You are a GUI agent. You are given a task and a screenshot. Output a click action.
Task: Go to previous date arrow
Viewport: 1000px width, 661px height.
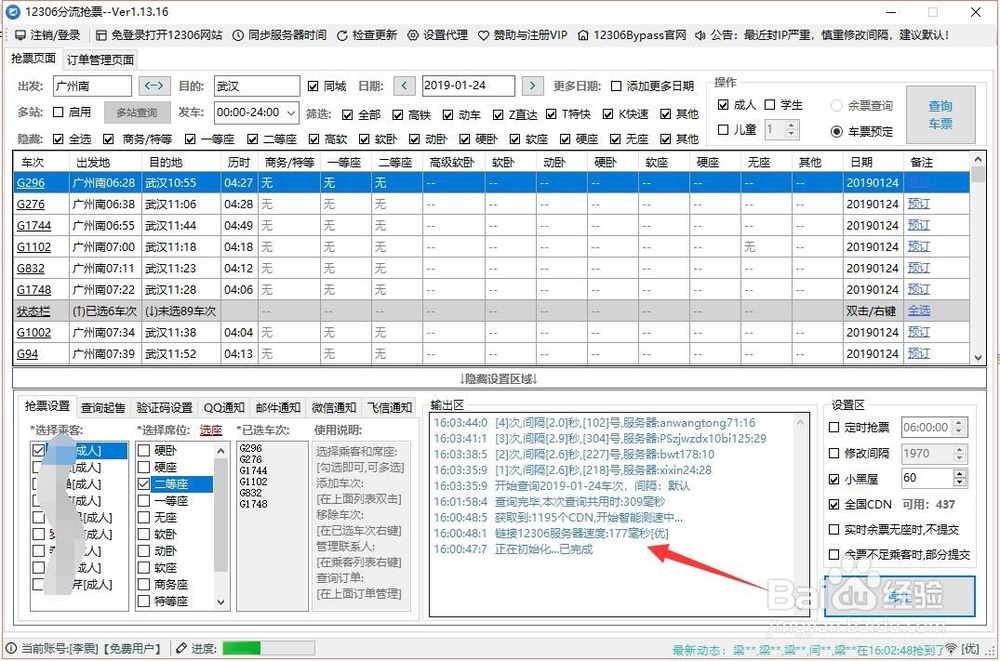404,85
